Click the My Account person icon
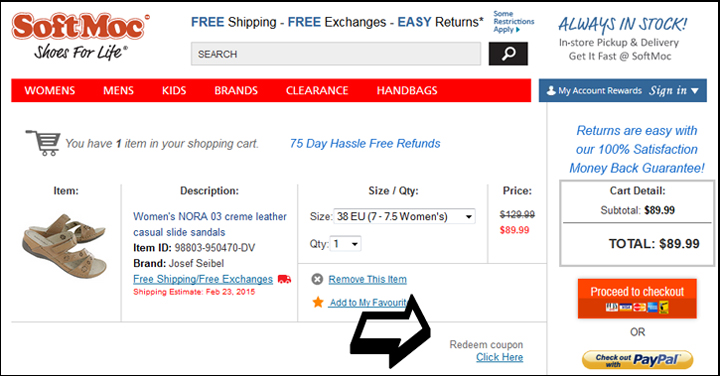This screenshot has height=376, width=720. (551, 90)
